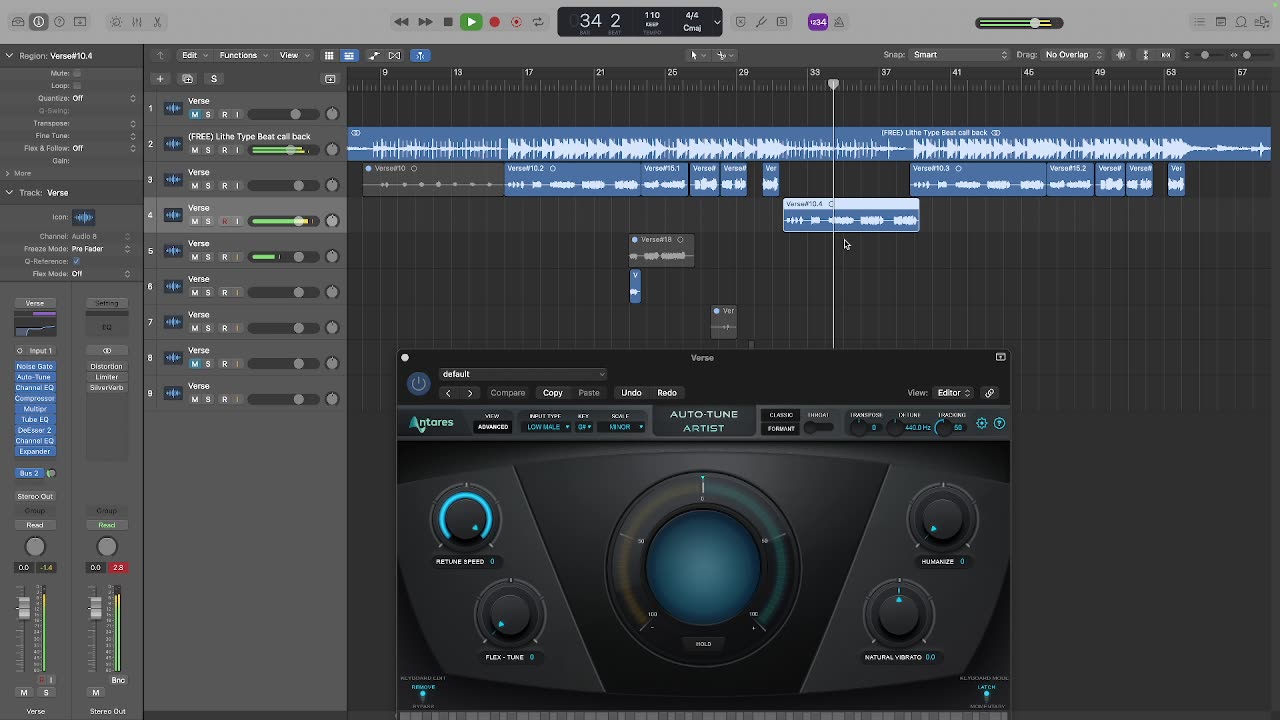Open the Mixer faders icon
Screen dimensions: 1280x720
click(x=137, y=22)
